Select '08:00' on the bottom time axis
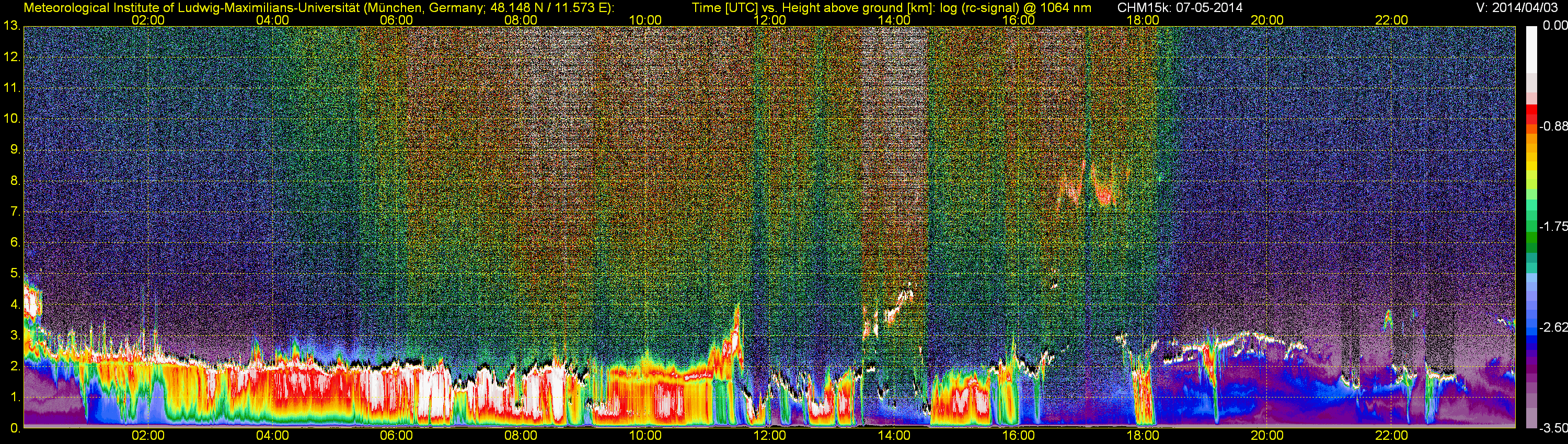 pyautogui.click(x=521, y=436)
